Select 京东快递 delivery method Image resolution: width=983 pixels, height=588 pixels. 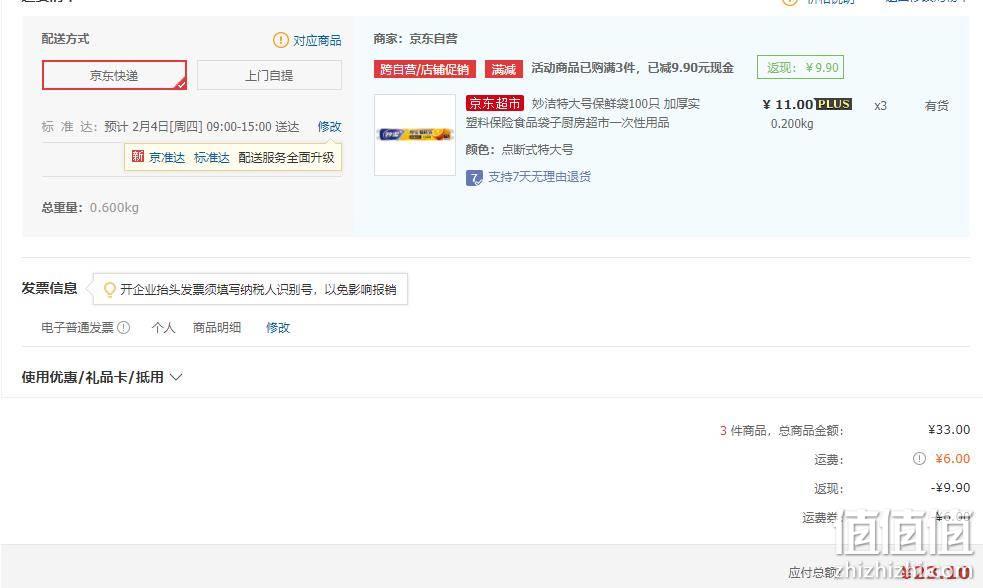pyautogui.click(x=114, y=75)
